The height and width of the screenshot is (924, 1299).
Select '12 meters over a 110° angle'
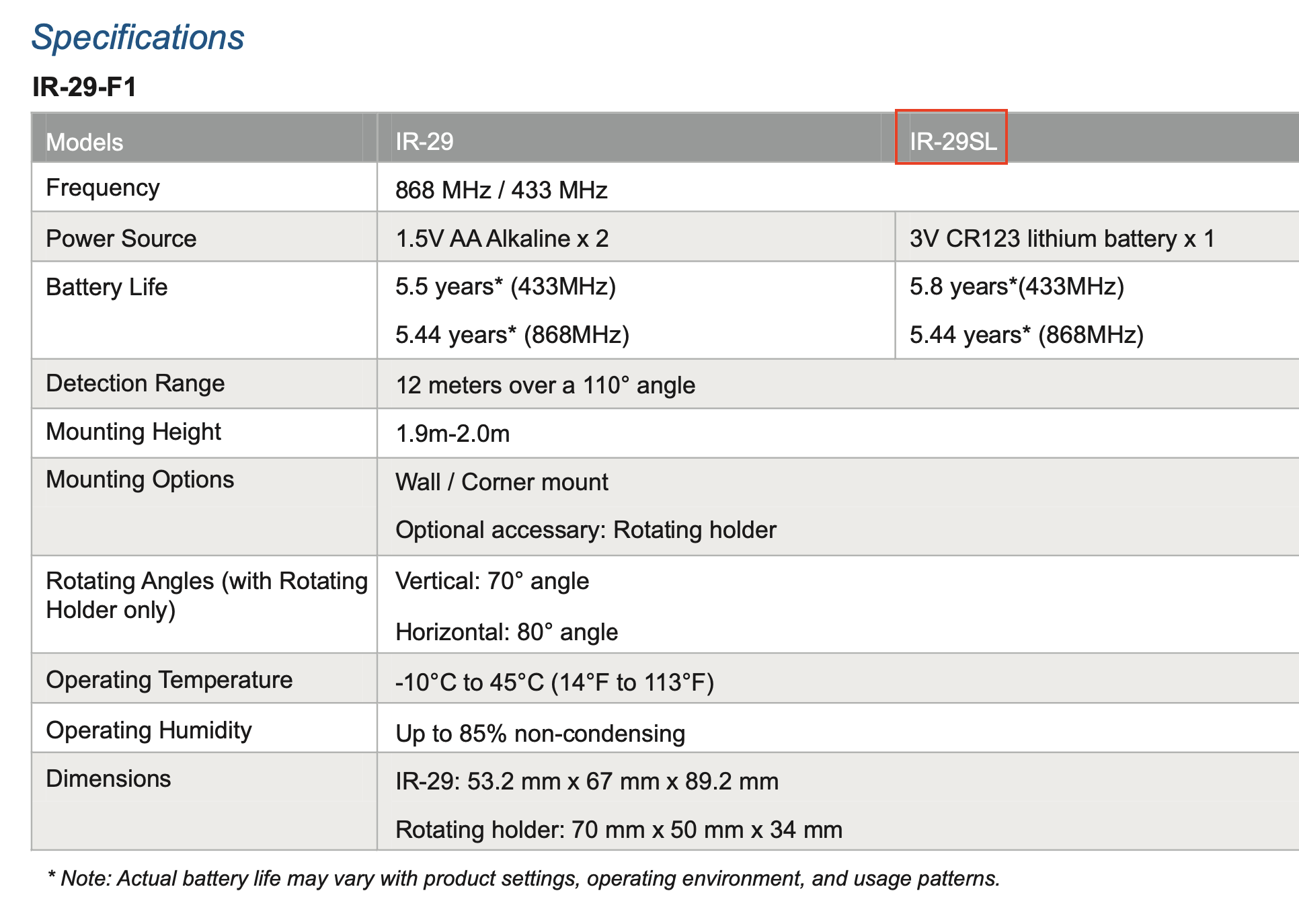[x=545, y=385]
